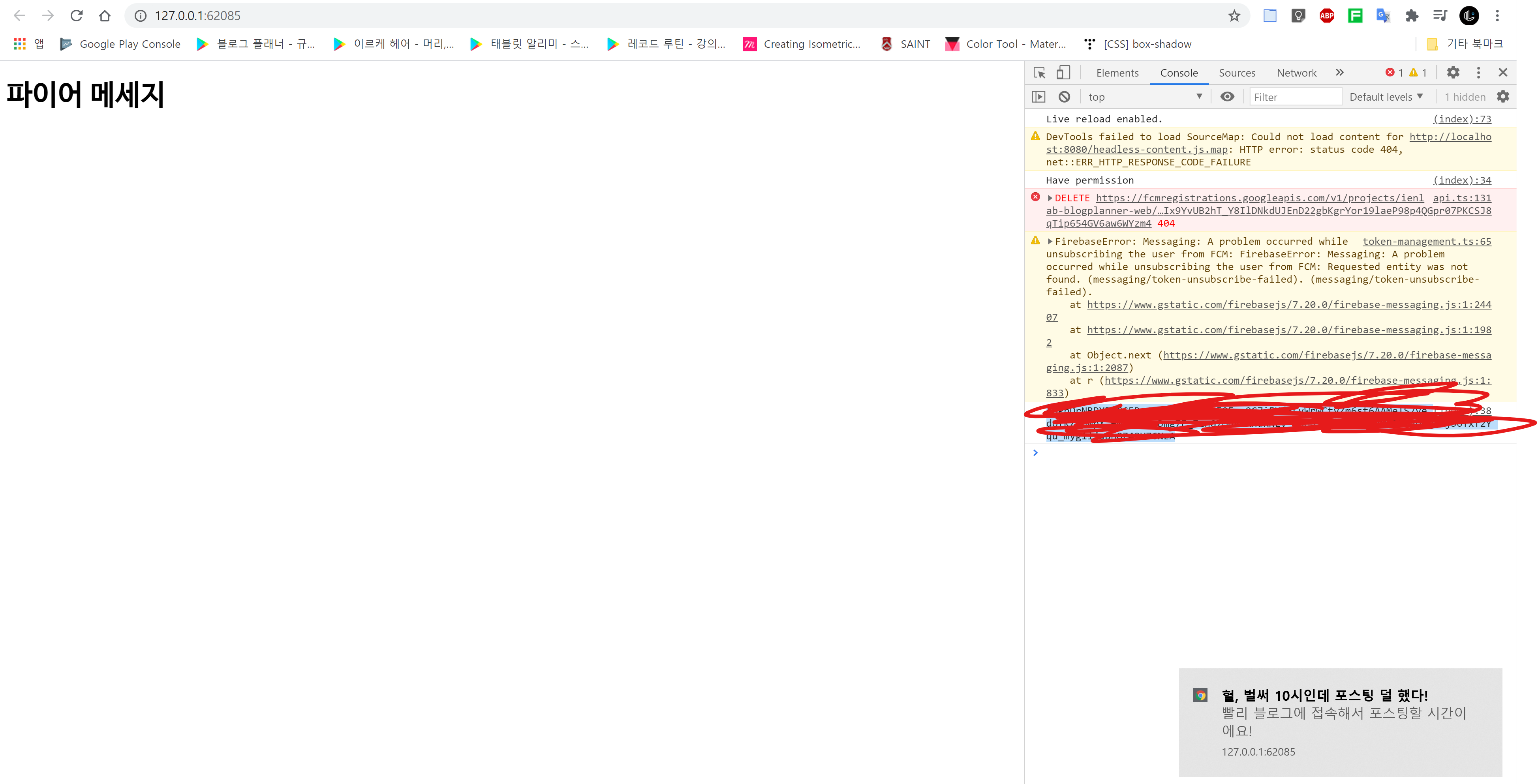
Task: Open the DevTools settings gear
Action: [1453, 73]
